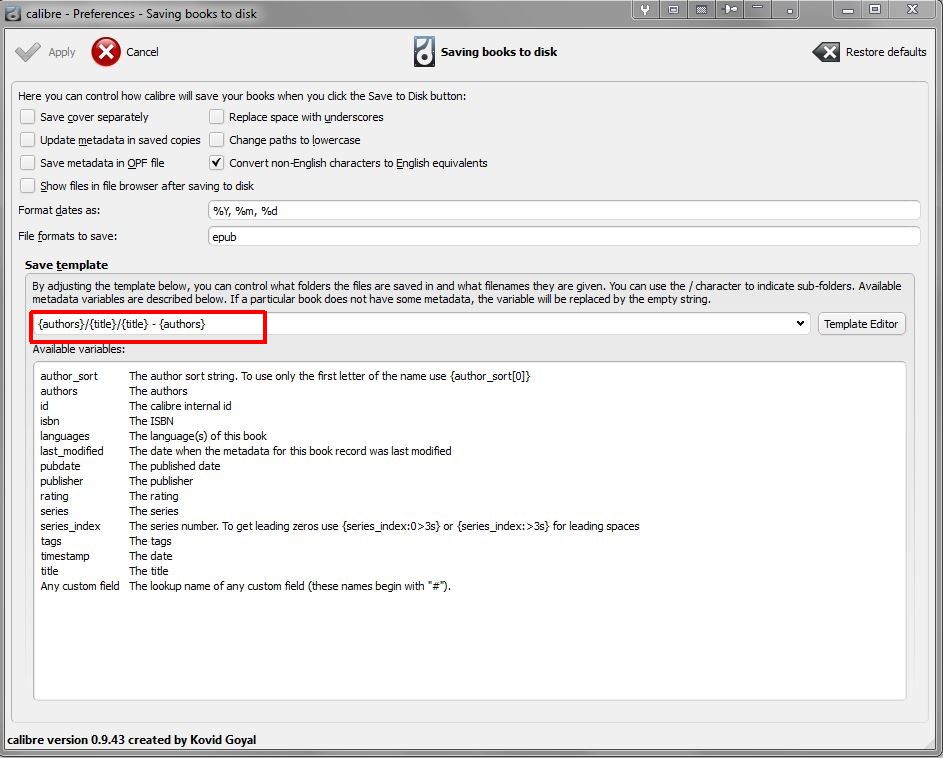The width and height of the screenshot is (943, 758).
Task: Open the save template dropdown arrow
Action: click(x=800, y=324)
